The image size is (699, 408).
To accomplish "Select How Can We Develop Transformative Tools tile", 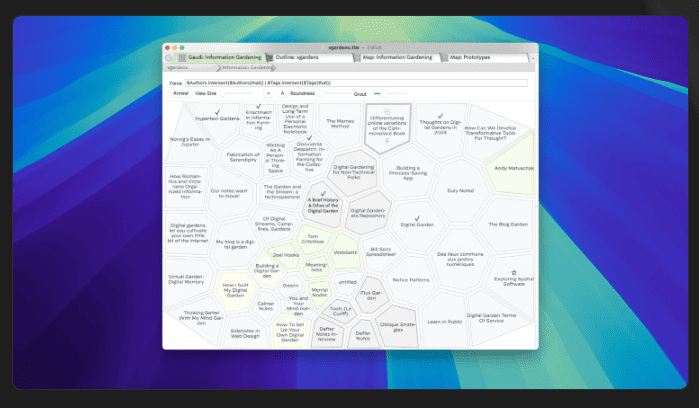I will [490, 133].
